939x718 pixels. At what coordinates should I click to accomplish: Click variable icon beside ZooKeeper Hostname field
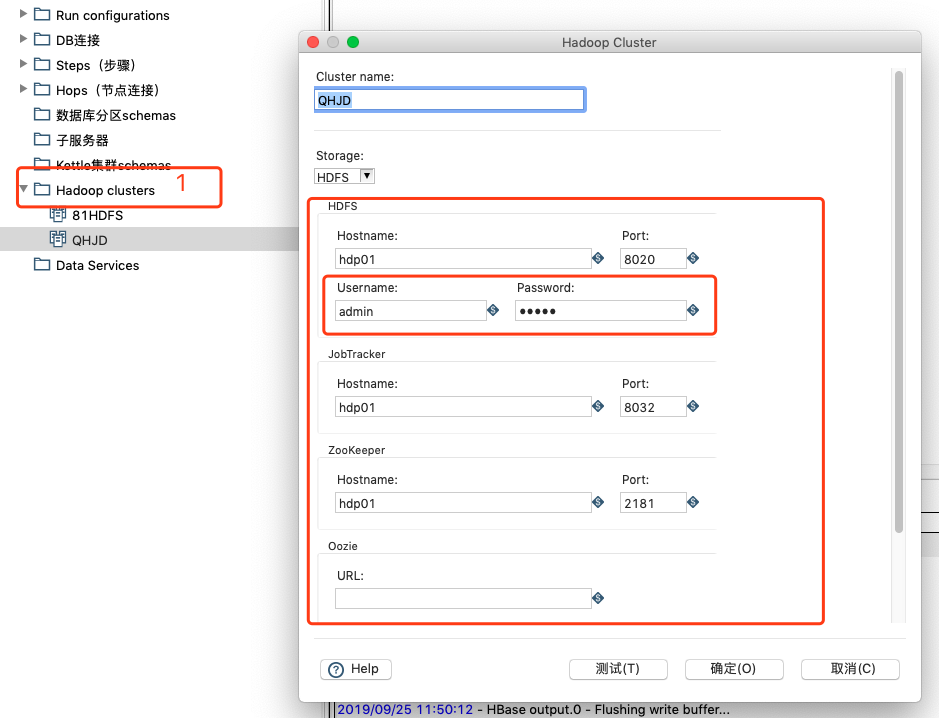point(598,502)
